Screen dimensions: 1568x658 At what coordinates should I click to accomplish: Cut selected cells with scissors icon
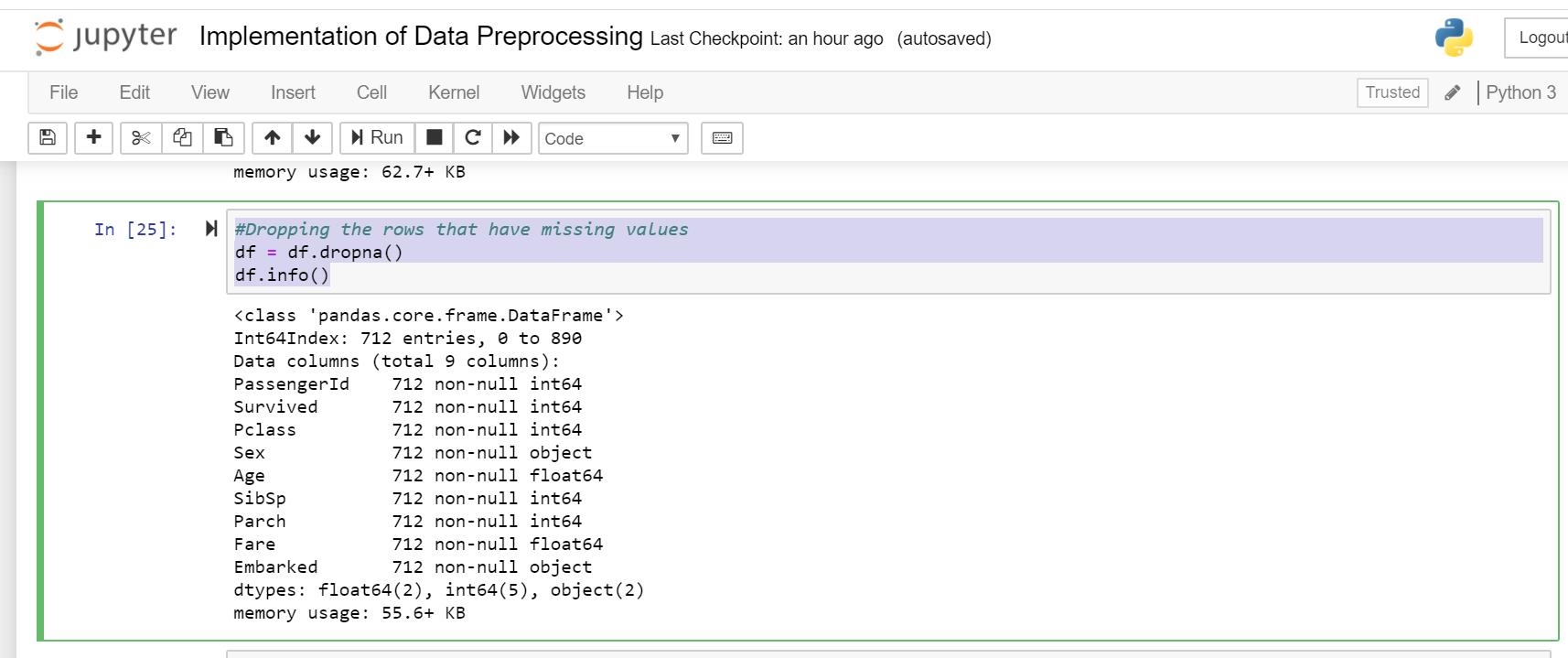click(x=141, y=138)
